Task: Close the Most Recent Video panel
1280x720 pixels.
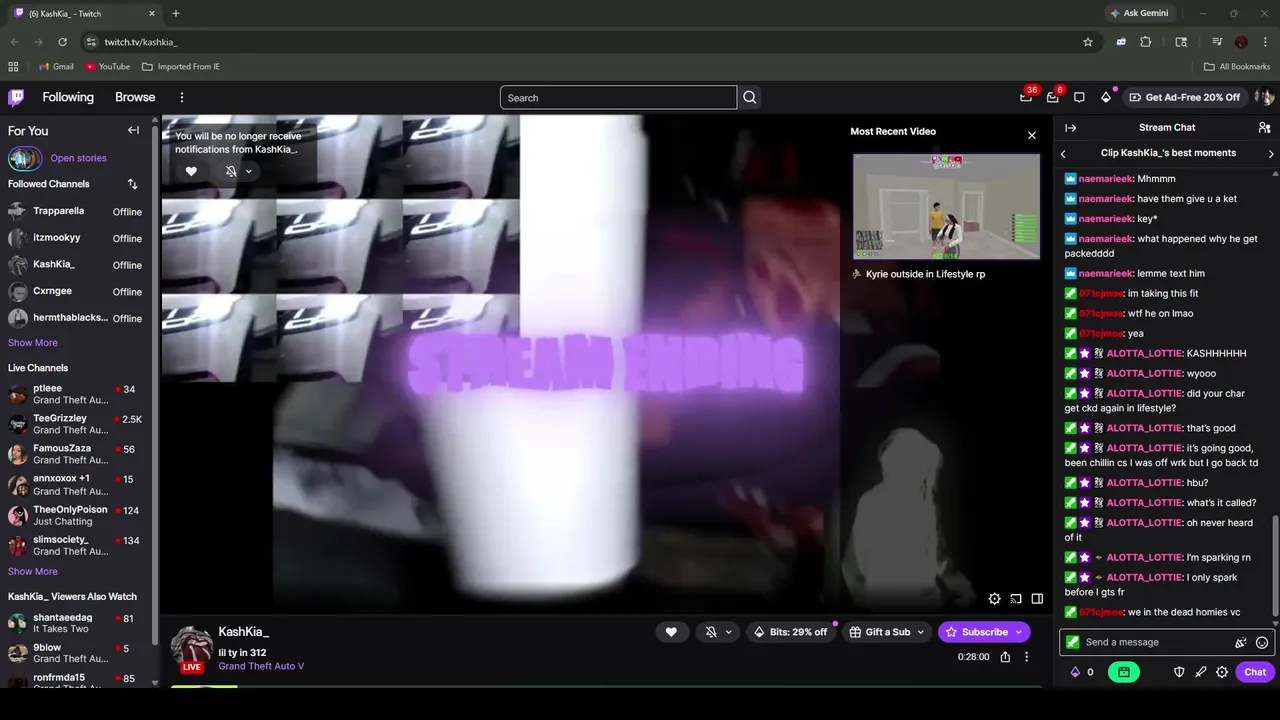Action: click(x=1032, y=135)
